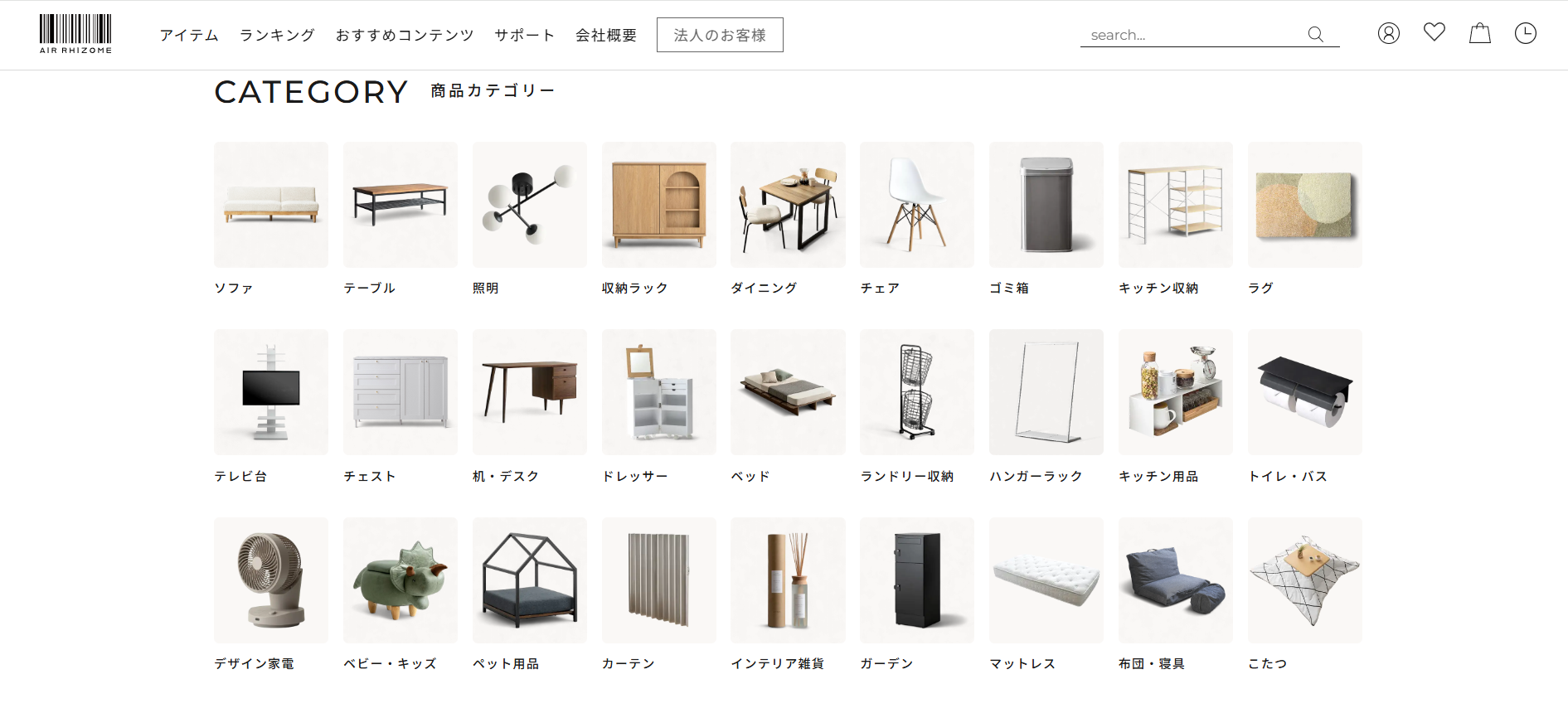Open the ゴミ箱 trash can category
This screenshot has width=1568, height=718.
1046,205
